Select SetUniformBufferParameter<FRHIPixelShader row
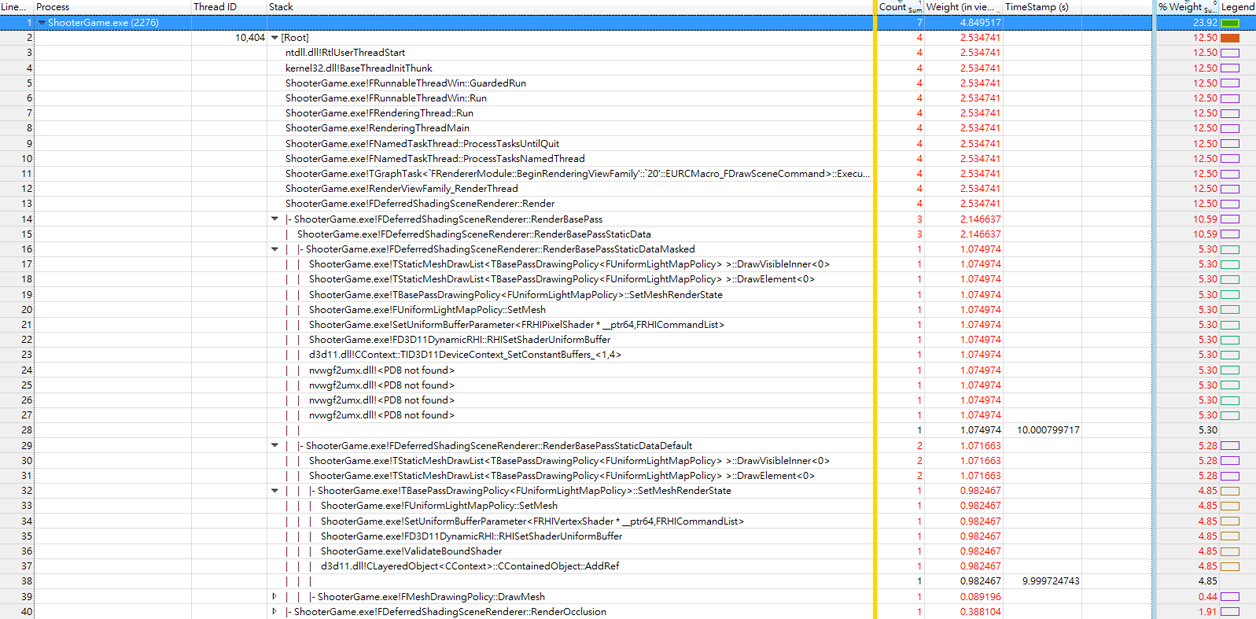1256x619 pixels. [517, 324]
